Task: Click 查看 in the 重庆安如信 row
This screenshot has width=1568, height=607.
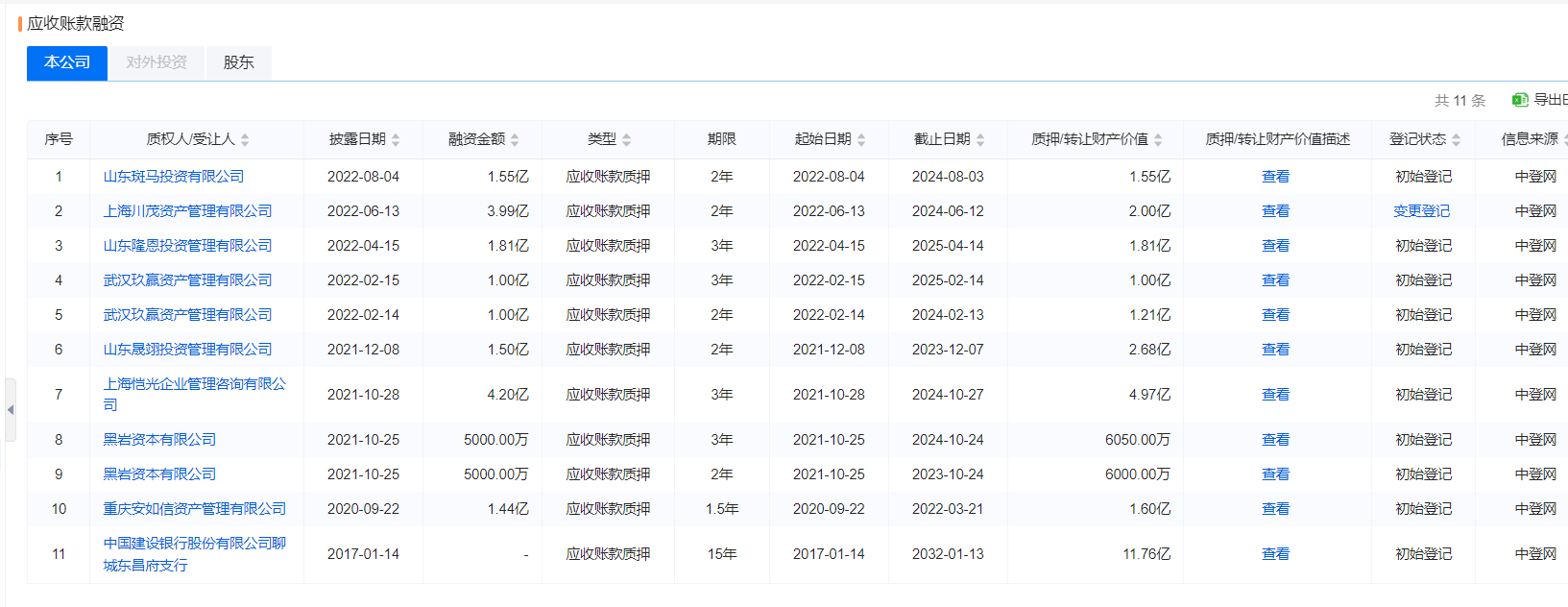Action: (x=1276, y=509)
